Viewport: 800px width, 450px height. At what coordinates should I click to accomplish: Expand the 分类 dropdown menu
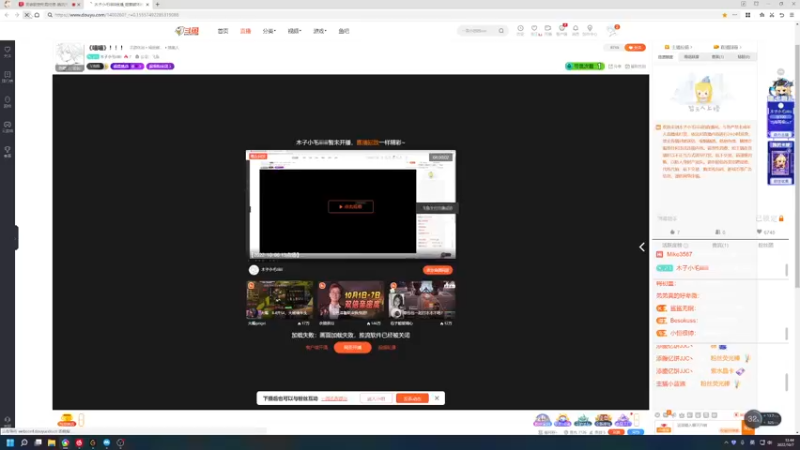pos(269,31)
